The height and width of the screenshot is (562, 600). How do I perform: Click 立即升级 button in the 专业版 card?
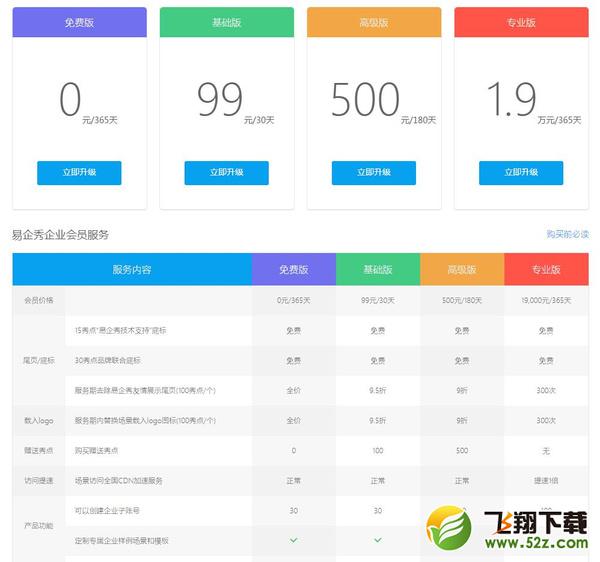pyautogui.click(x=521, y=173)
